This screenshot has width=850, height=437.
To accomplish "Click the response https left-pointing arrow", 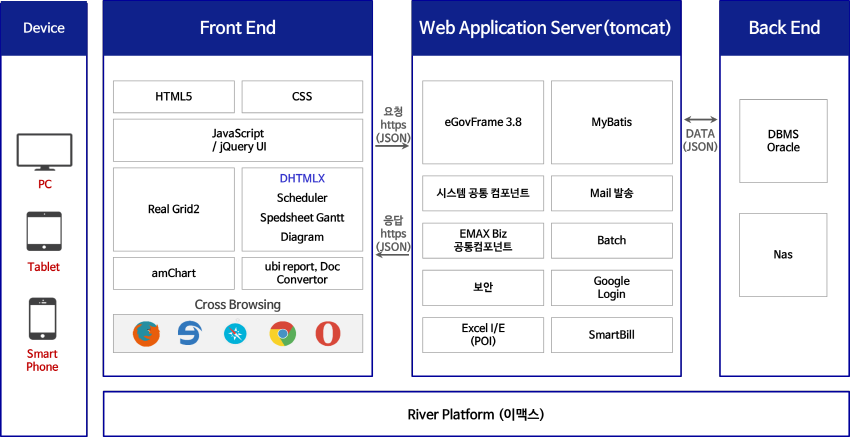I will click(x=393, y=255).
